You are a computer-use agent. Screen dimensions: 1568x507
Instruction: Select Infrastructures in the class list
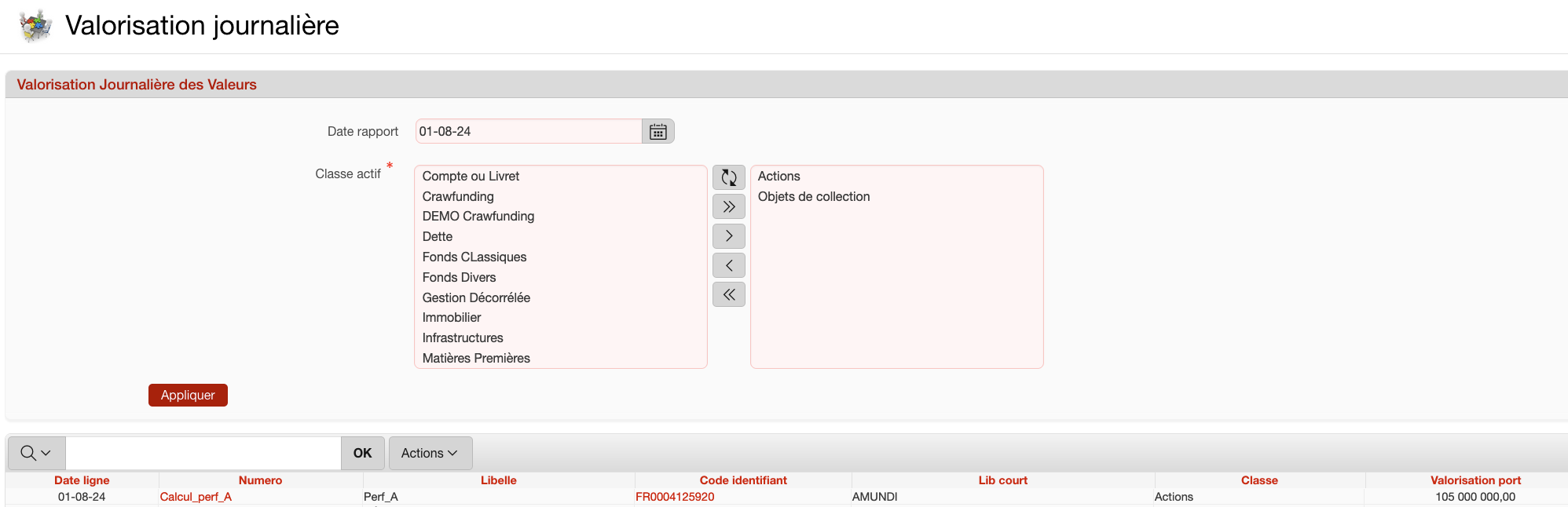463,337
